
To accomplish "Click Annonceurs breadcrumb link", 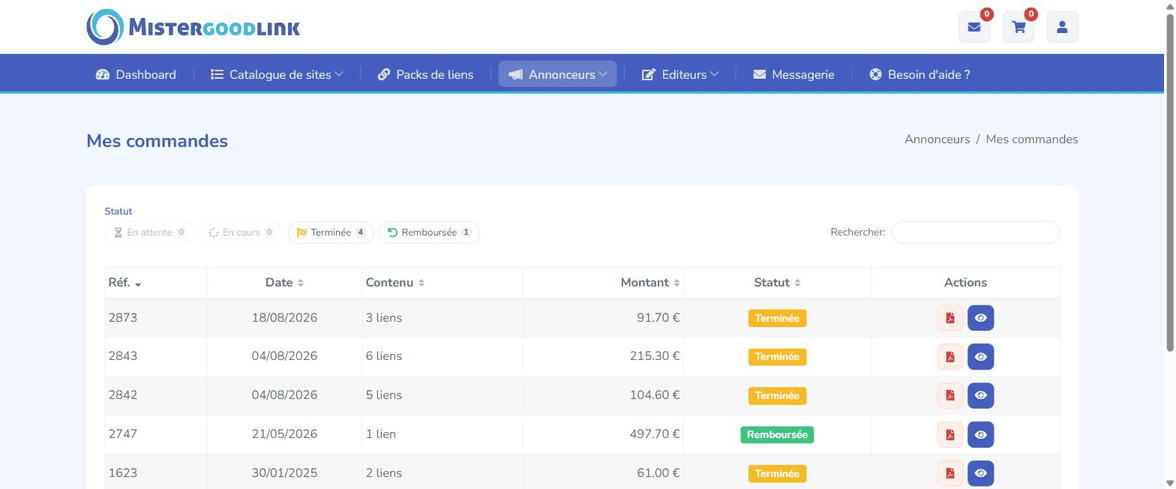I will pyautogui.click(x=937, y=140).
